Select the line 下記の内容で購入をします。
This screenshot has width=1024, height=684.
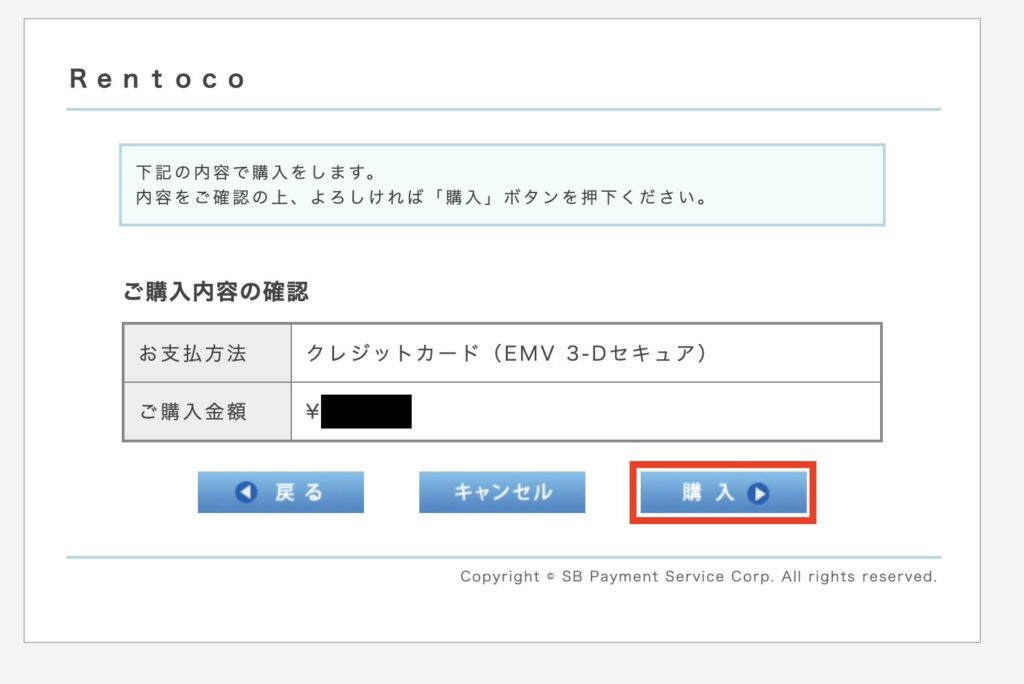coord(256,172)
